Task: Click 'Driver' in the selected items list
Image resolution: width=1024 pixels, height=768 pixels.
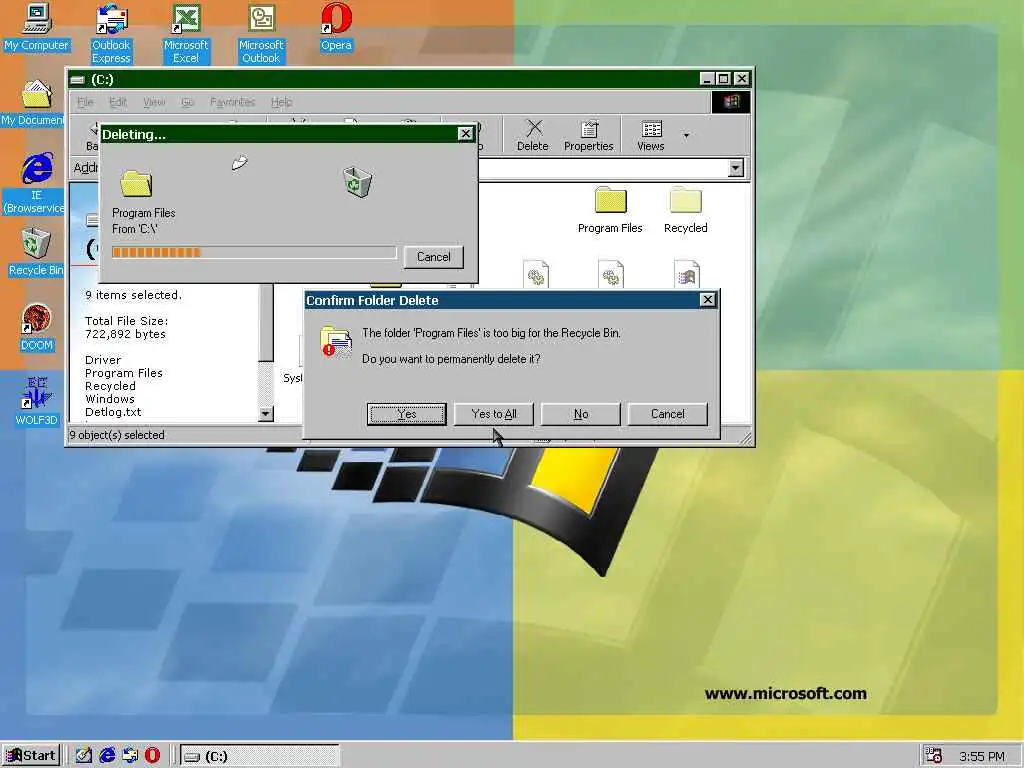Action: pyautogui.click(x=103, y=360)
